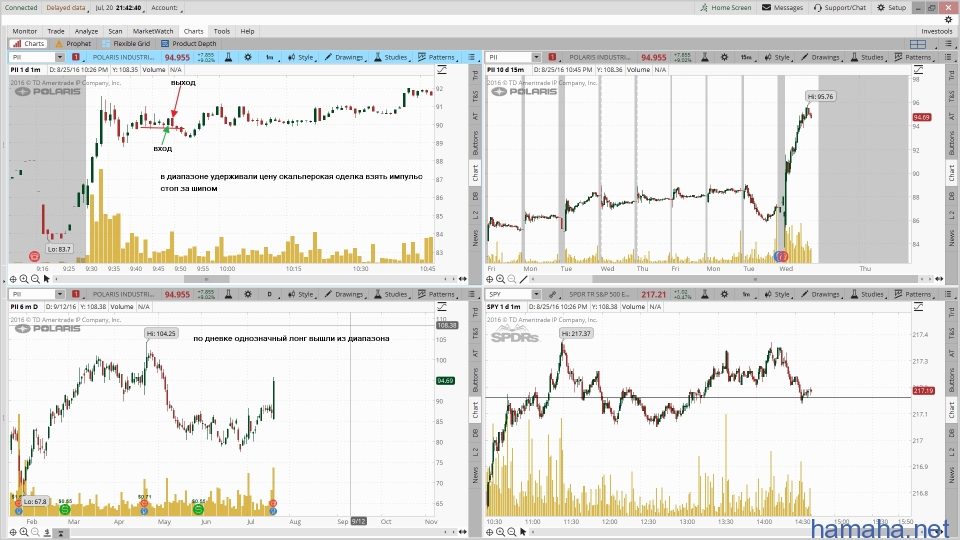The height and width of the screenshot is (540, 960).
Task: Toggle the Trd side tab of top-left chart
Action: 475,75
